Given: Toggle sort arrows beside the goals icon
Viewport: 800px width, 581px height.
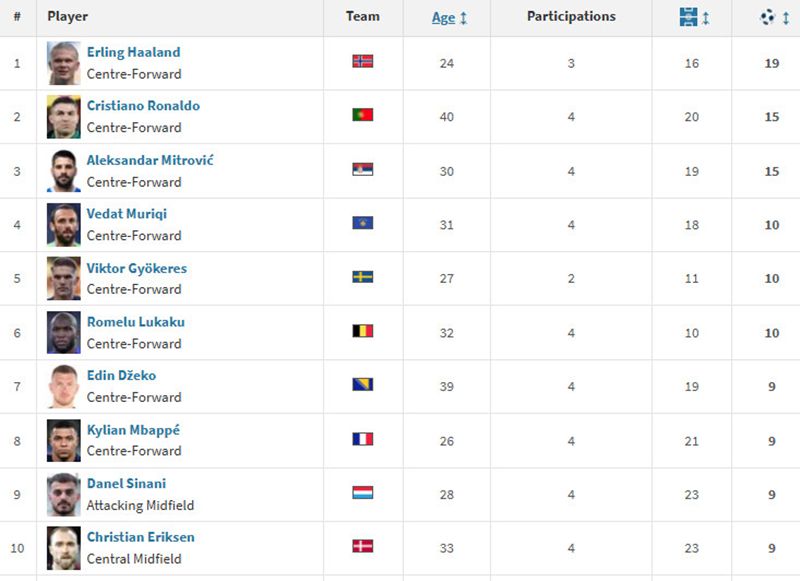Looking at the screenshot, I should (786, 18).
